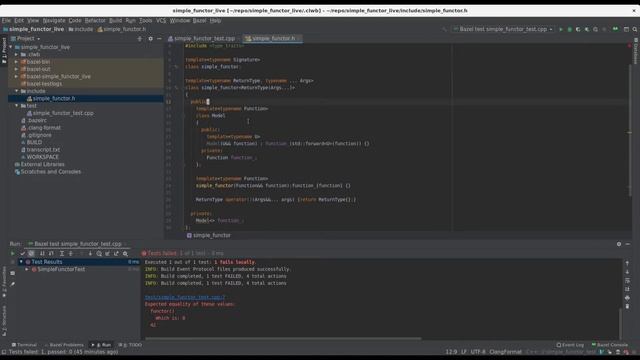Viewport: 640px width, 360px height.
Task: Click the pin tab icon in Run sidebar
Action: tap(13, 284)
